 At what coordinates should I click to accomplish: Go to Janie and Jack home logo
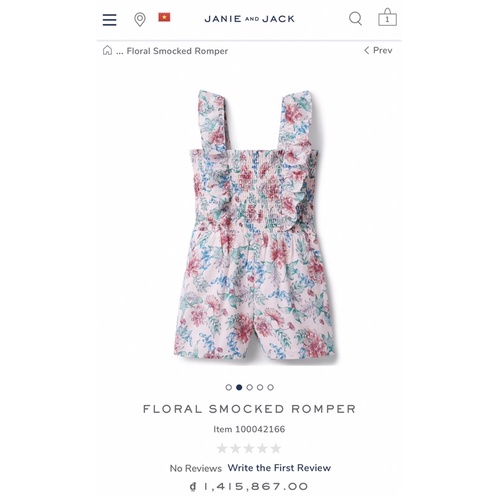249,19
